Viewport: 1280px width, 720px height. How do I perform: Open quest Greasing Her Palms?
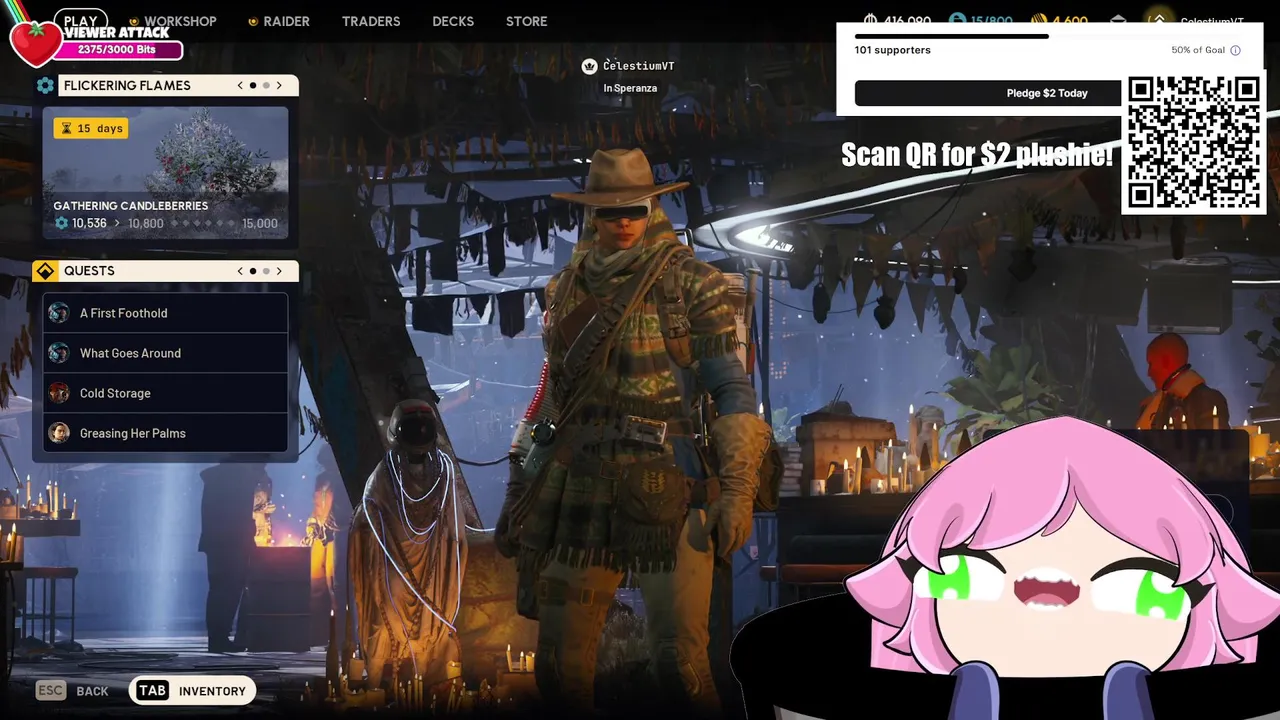click(x=165, y=433)
